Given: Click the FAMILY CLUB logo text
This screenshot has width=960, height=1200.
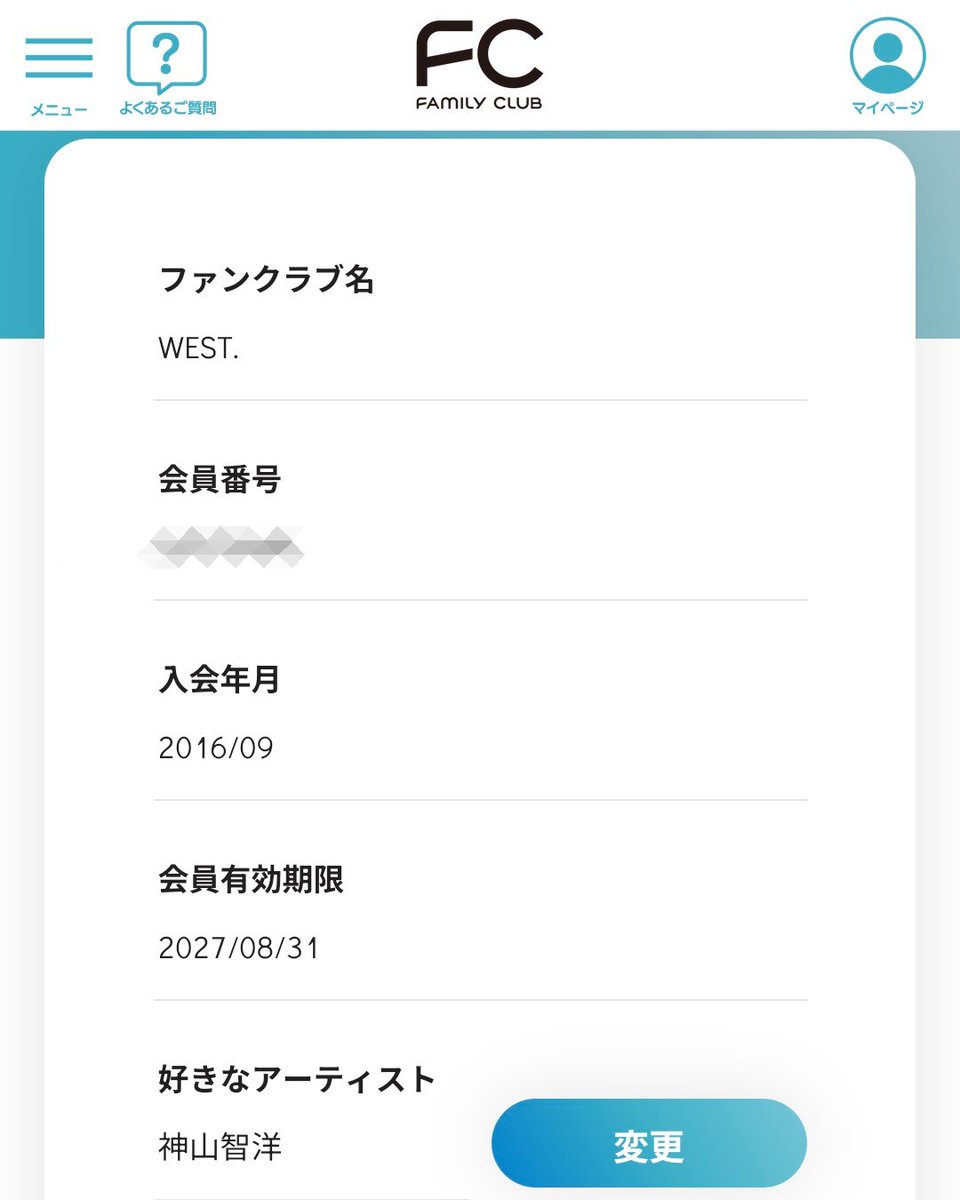Looking at the screenshot, I should (x=480, y=102).
